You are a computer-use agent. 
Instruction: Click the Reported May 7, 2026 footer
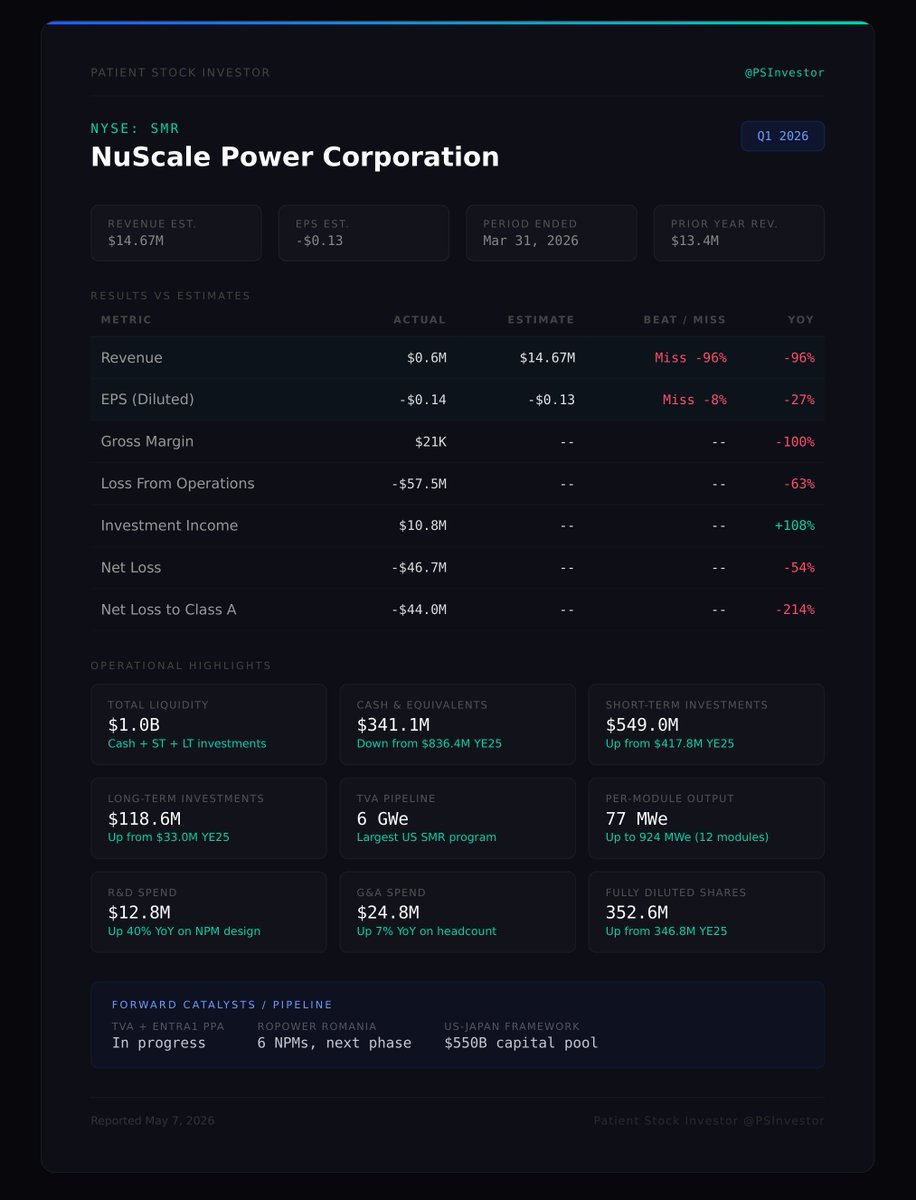[x=152, y=1121]
